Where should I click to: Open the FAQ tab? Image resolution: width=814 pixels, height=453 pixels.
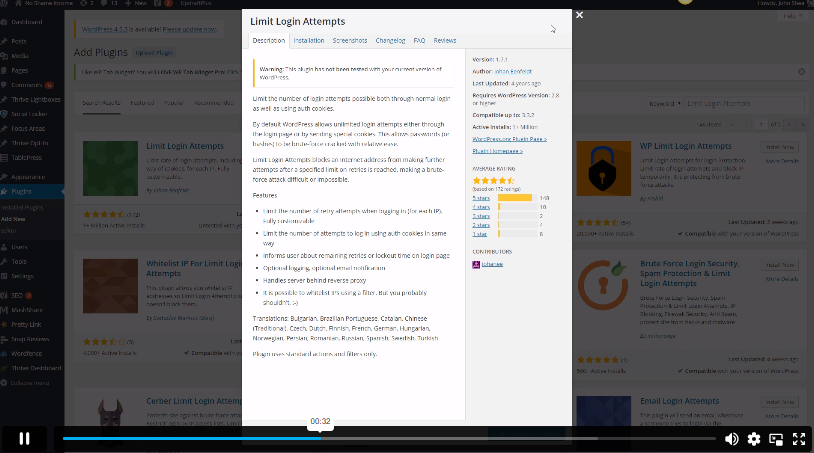click(x=419, y=40)
